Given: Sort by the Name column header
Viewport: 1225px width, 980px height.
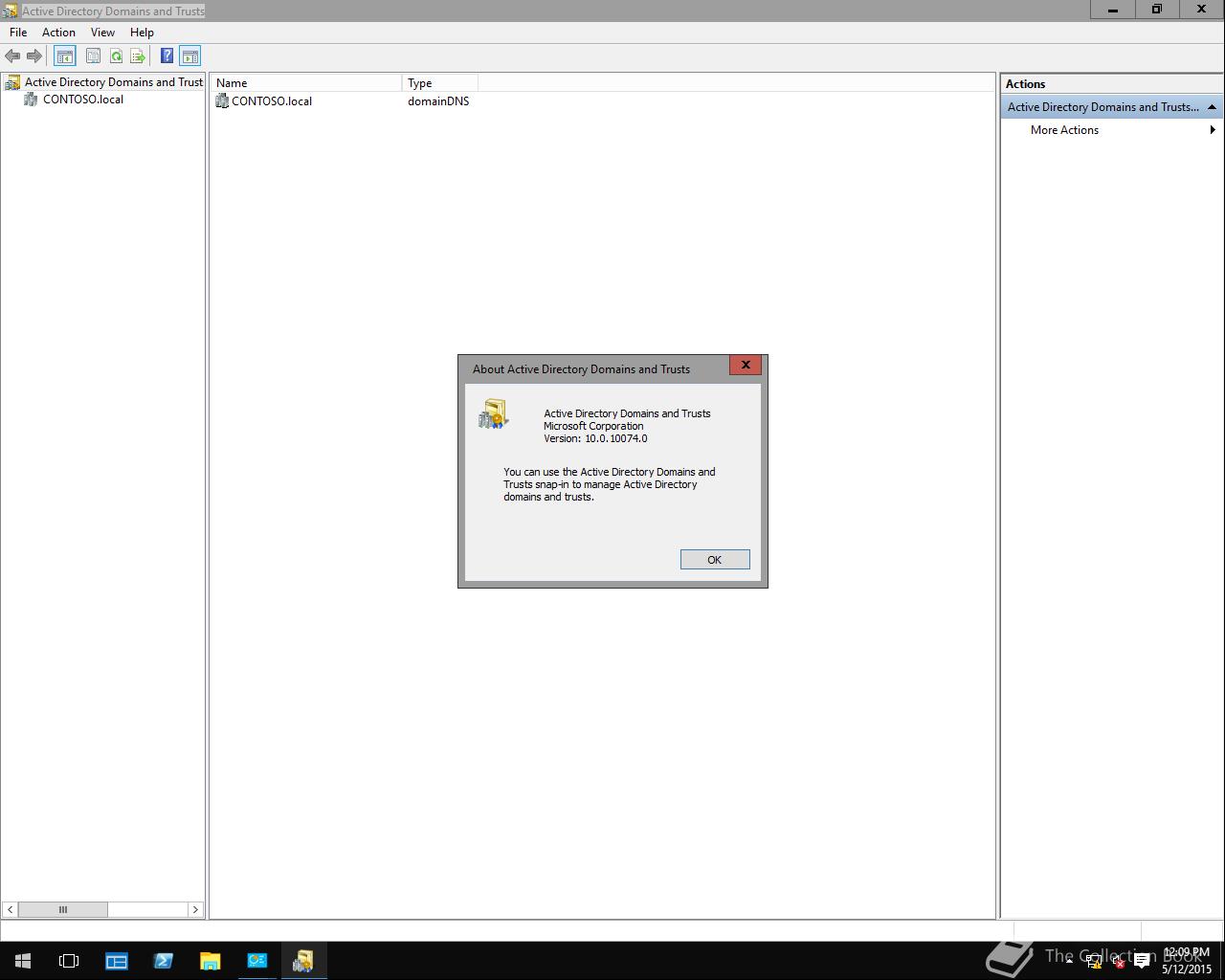Looking at the screenshot, I should pos(306,83).
